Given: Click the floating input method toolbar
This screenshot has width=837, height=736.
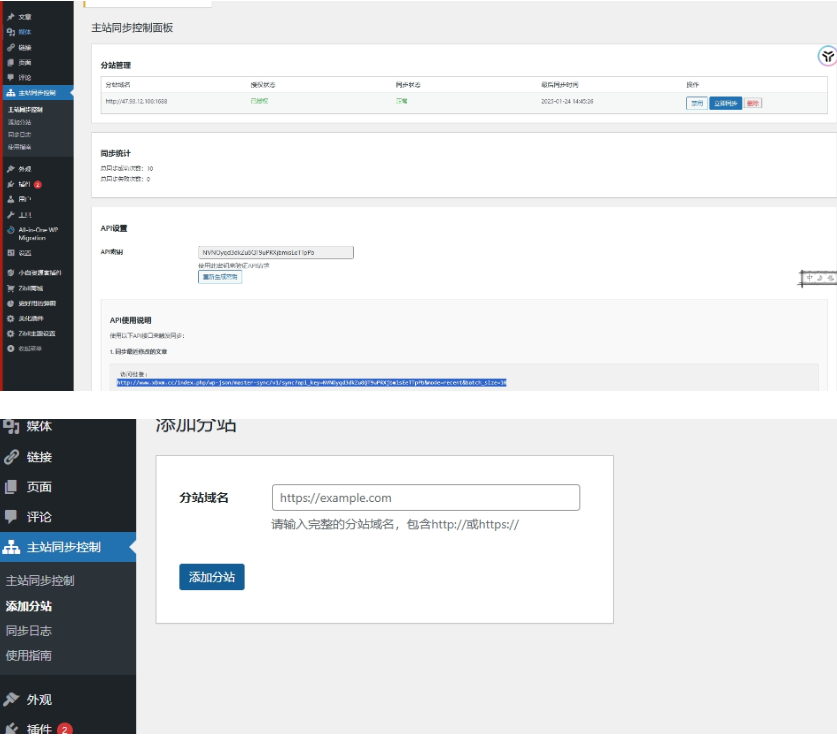Looking at the screenshot, I should 816,278.
